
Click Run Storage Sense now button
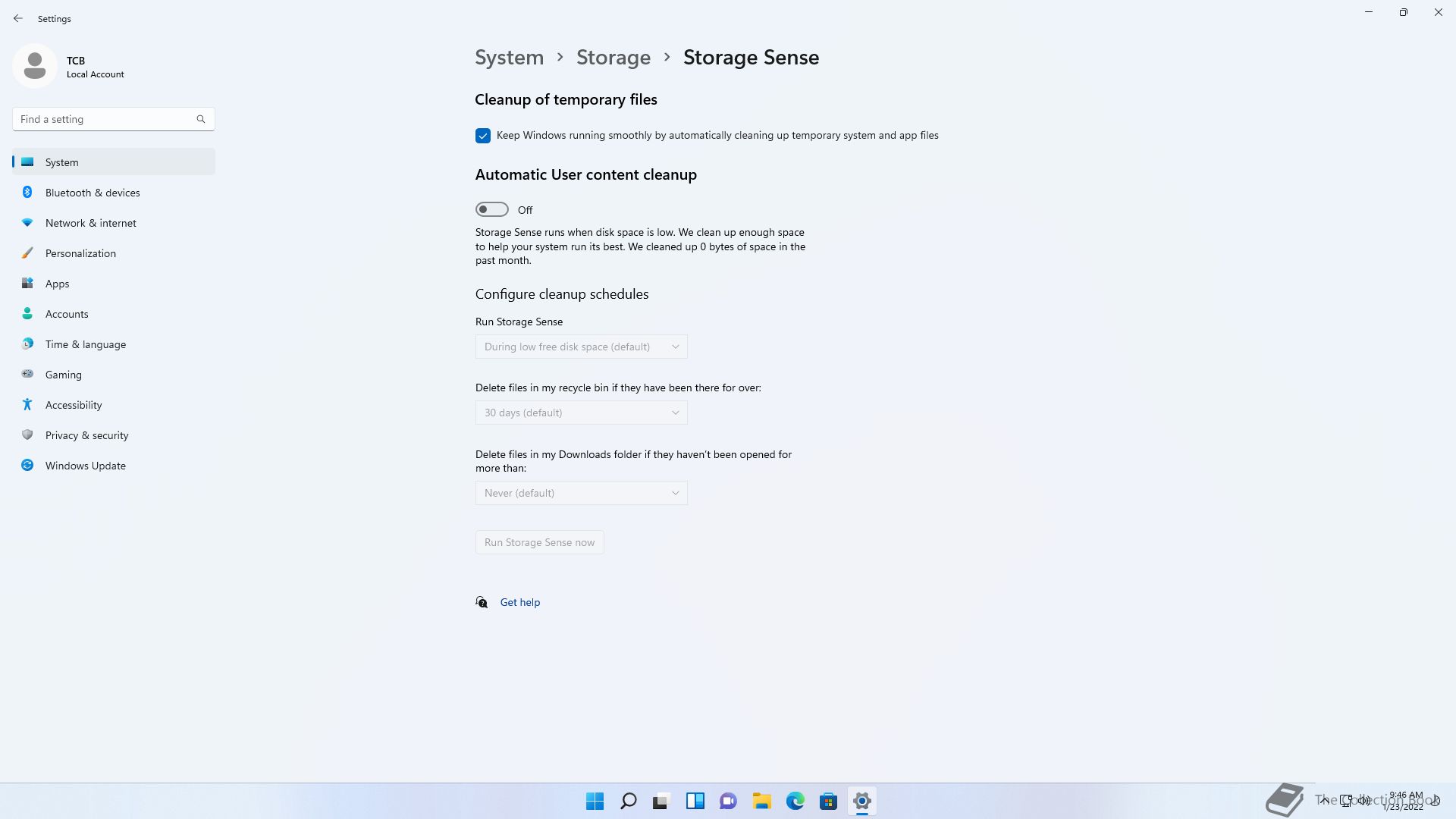click(540, 542)
